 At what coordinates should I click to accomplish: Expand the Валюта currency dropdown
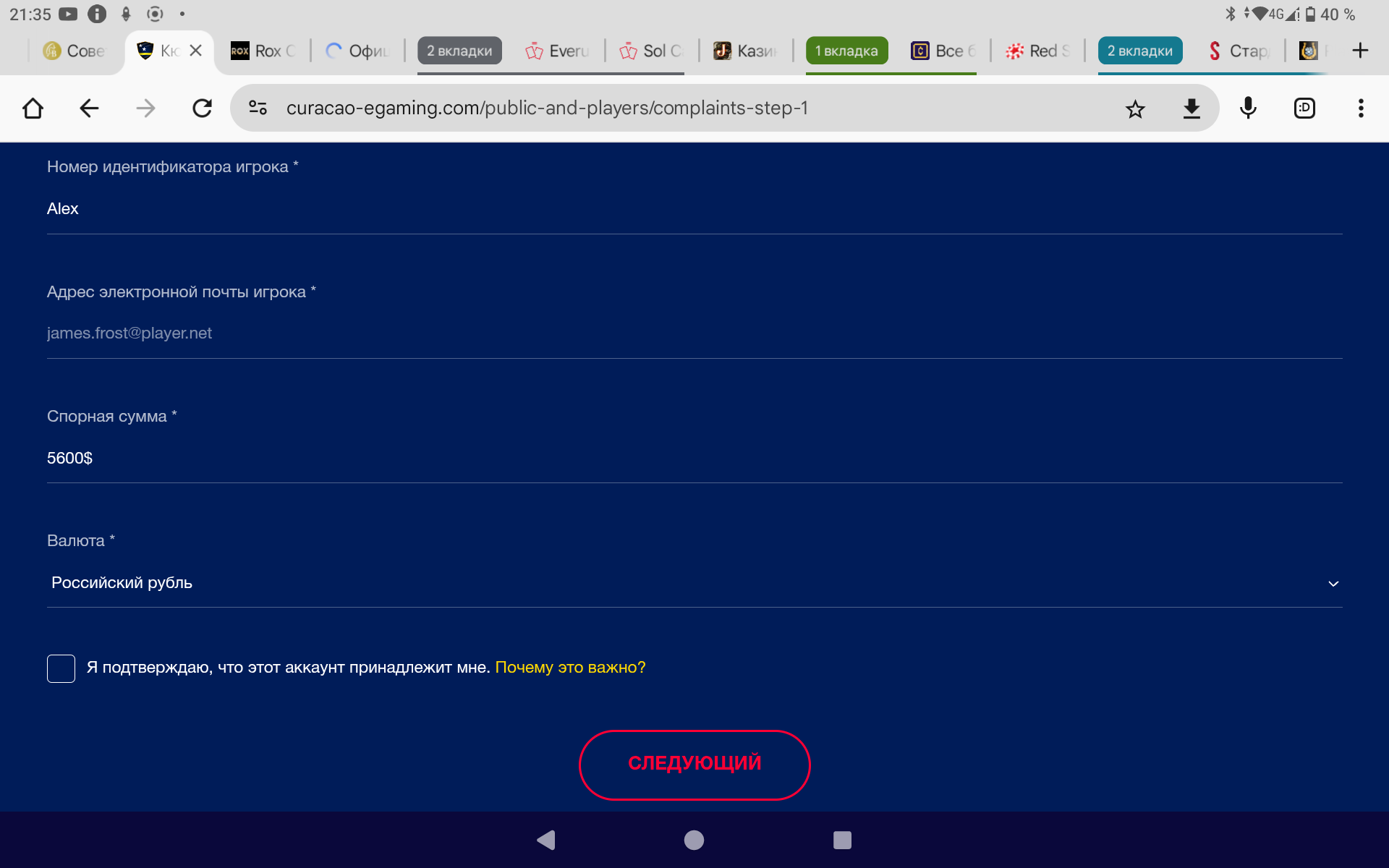[x=694, y=583]
